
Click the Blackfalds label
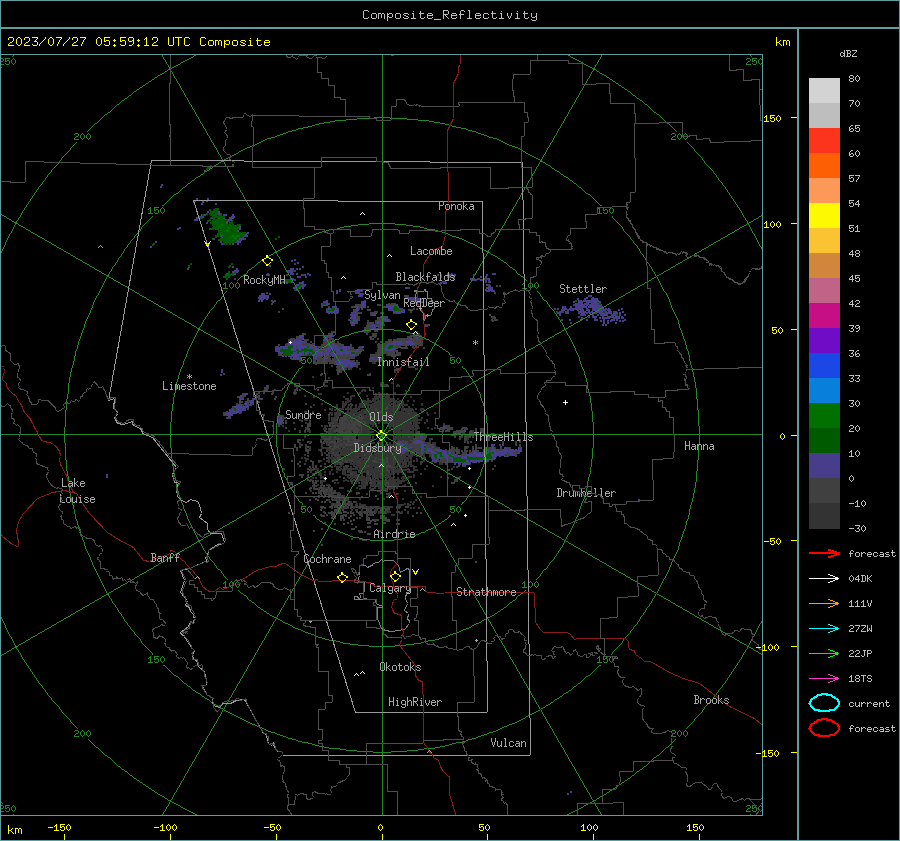(425, 277)
